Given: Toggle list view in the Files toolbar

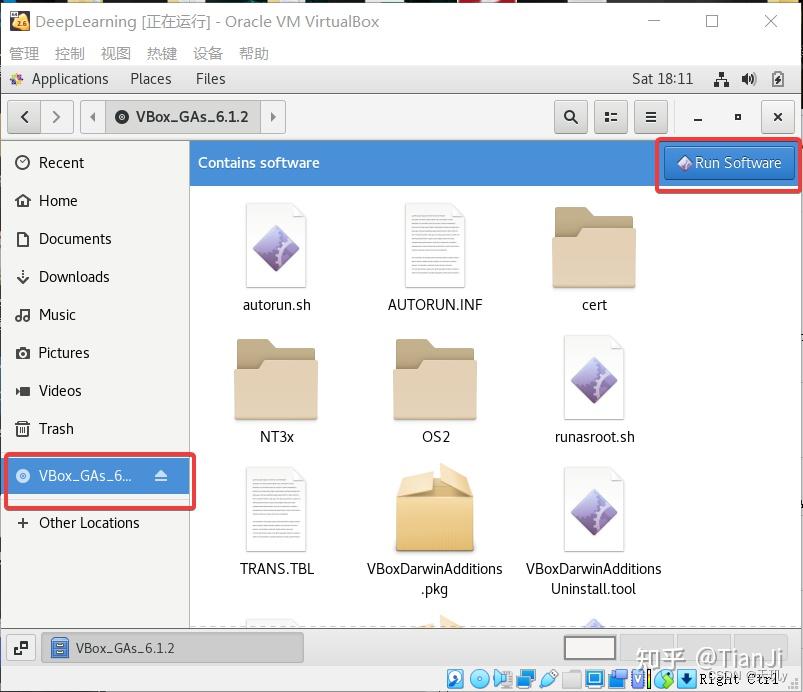Looking at the screenshot, I should (x=610, y=117).
